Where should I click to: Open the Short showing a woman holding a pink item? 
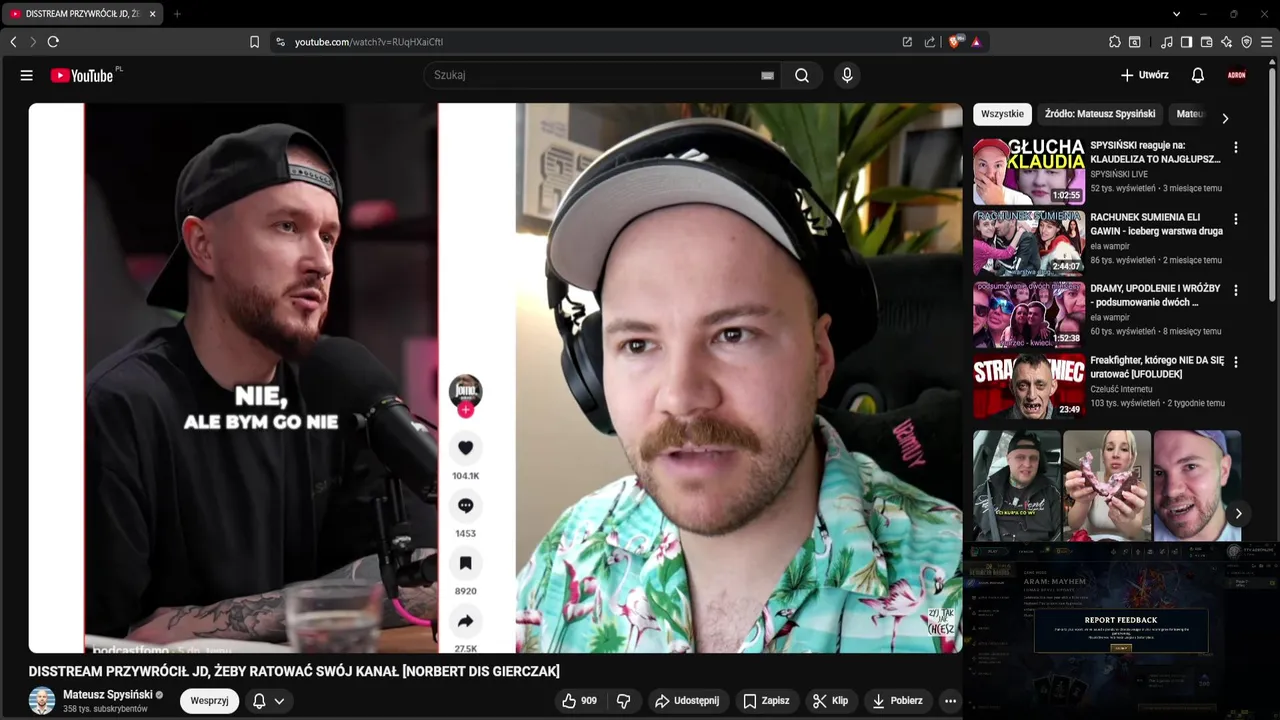click(1107, 486)
